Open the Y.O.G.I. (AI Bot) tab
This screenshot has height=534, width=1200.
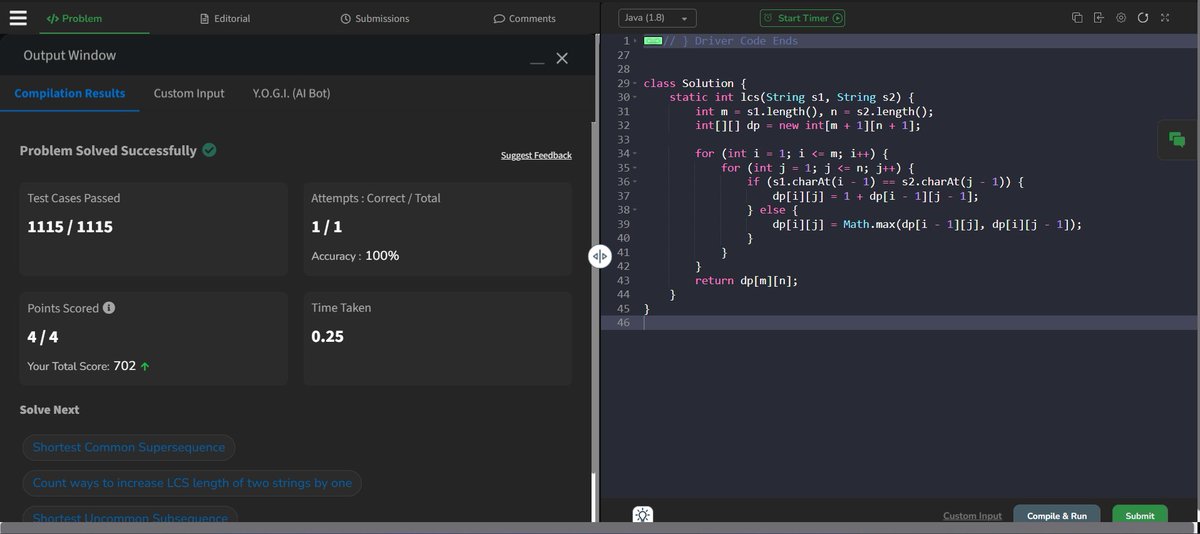(x=292, y=93)
